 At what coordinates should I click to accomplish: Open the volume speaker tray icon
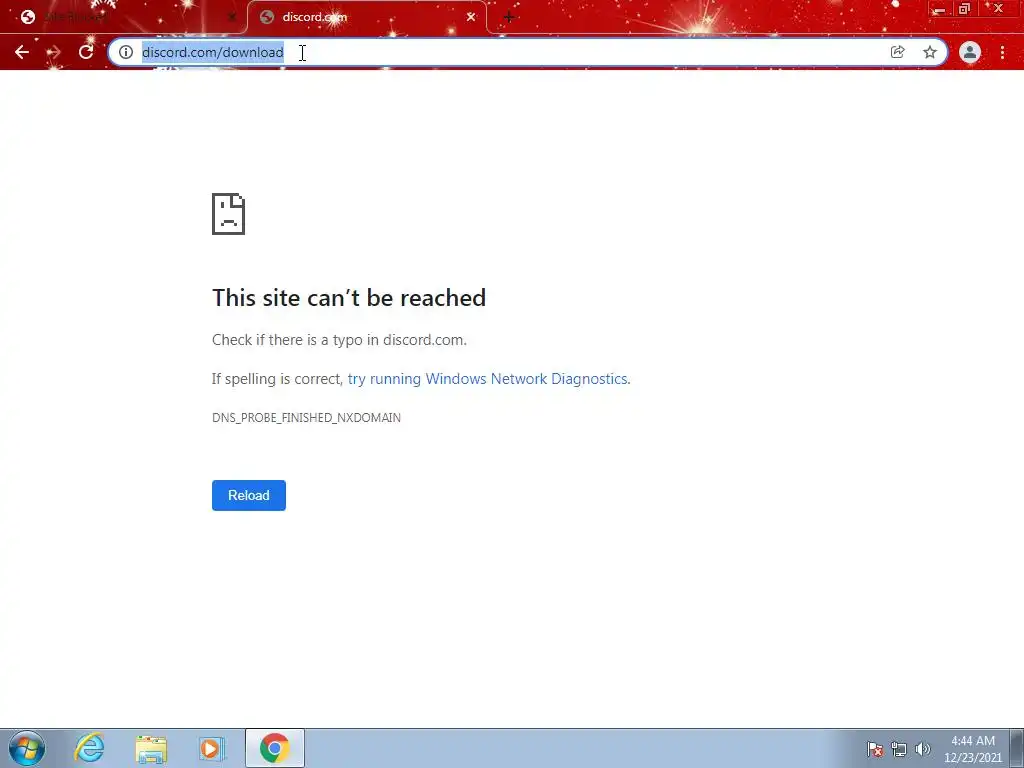coord(922,749)
